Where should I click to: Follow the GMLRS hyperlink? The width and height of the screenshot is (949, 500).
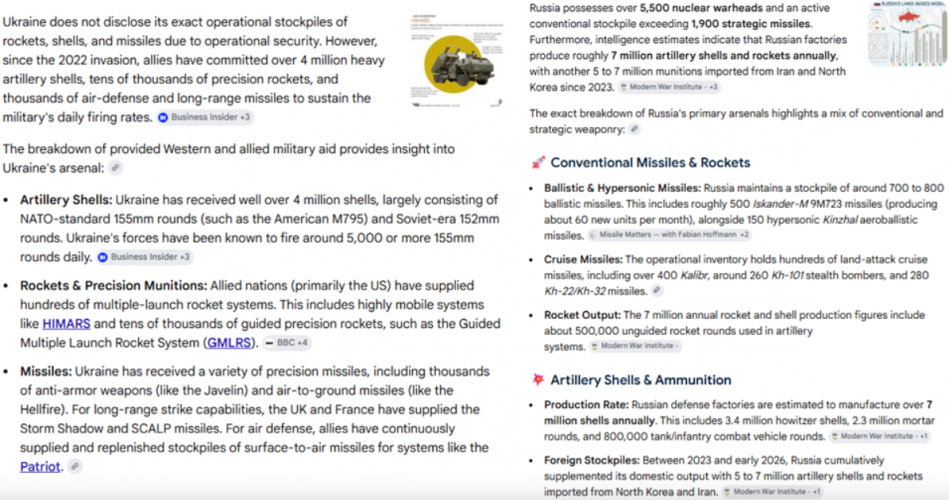[229, 343]
